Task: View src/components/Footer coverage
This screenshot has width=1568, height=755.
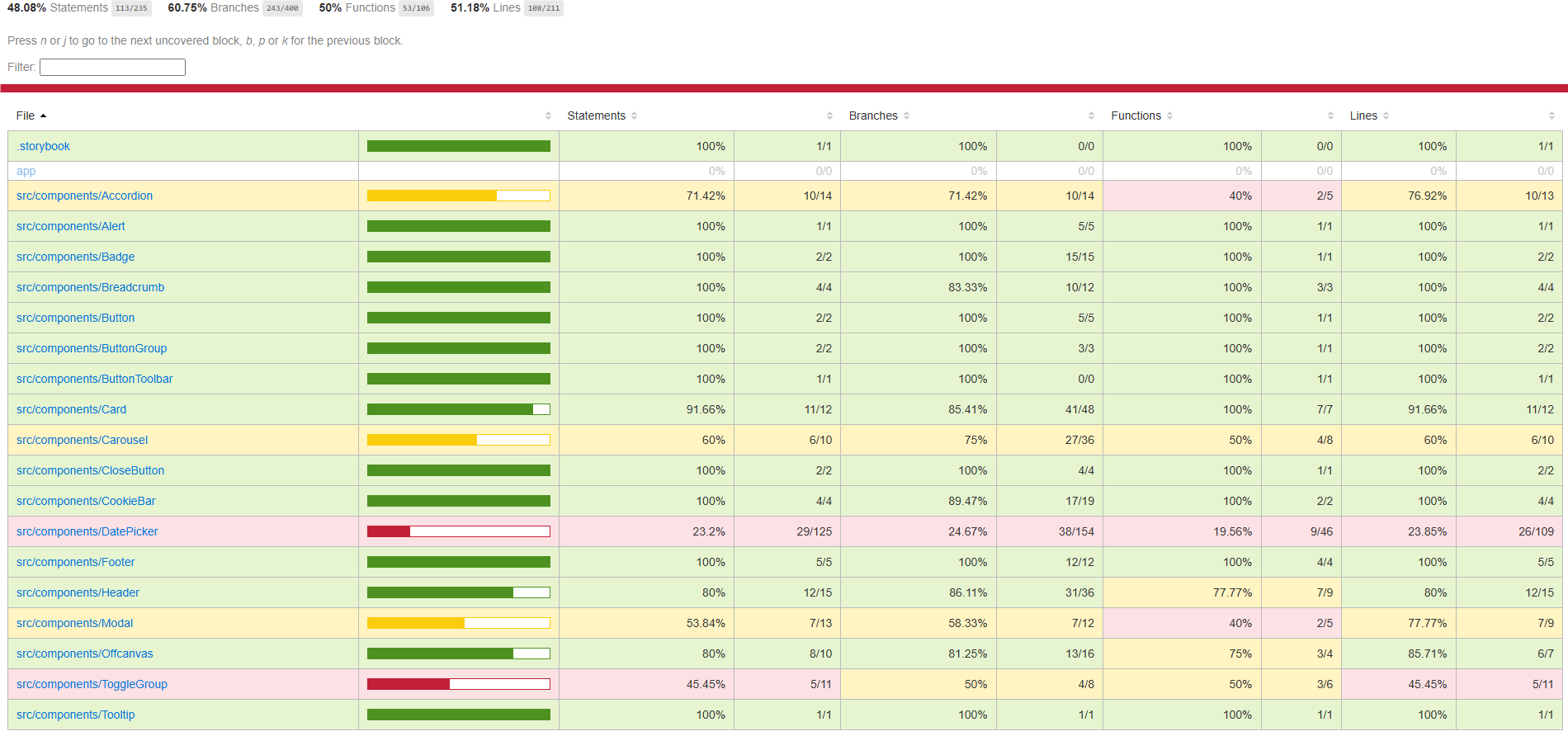Action: click(75, 562)
